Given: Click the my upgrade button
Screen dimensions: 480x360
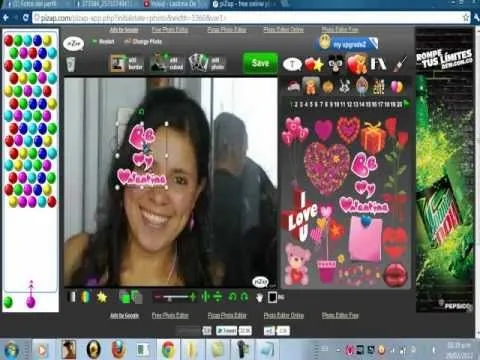Looking at the screenshot, I should tap(347, 44).
